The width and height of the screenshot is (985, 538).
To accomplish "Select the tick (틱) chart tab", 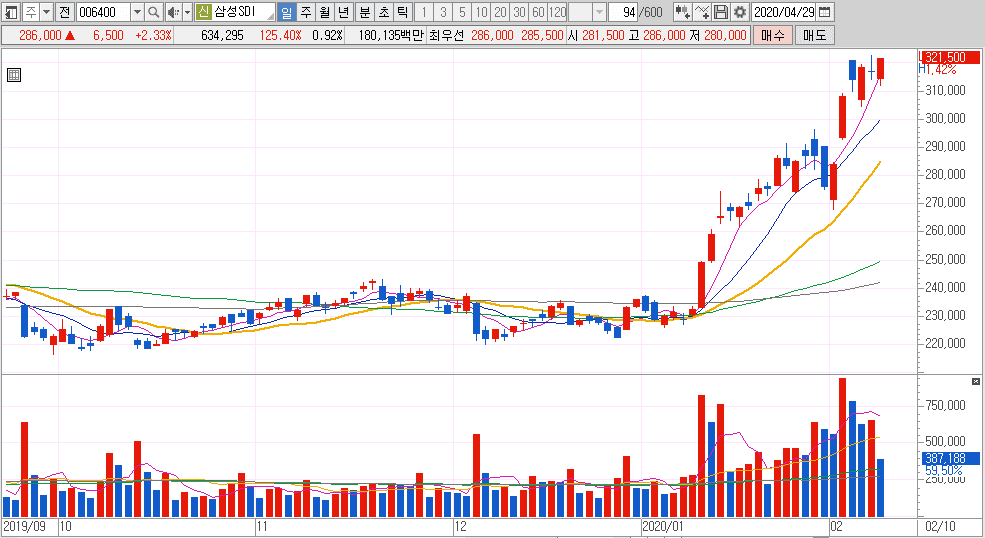I will [x=401, y=12].
